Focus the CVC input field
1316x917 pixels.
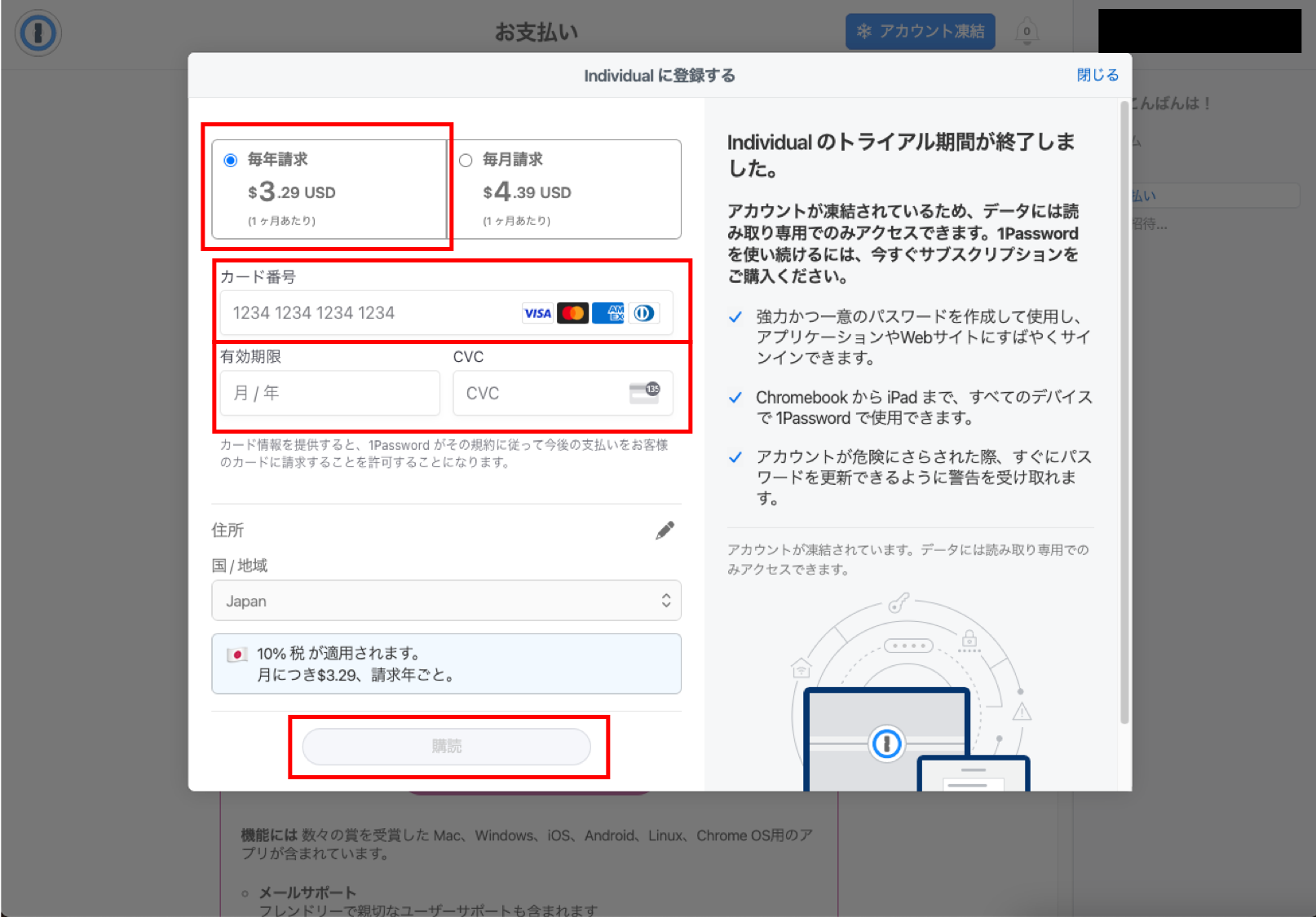pyautogui.click(x=563, y=393)
